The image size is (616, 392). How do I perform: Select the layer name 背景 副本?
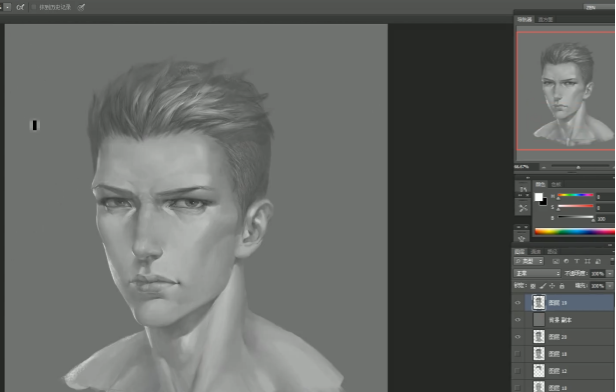[x=560, y=320]
